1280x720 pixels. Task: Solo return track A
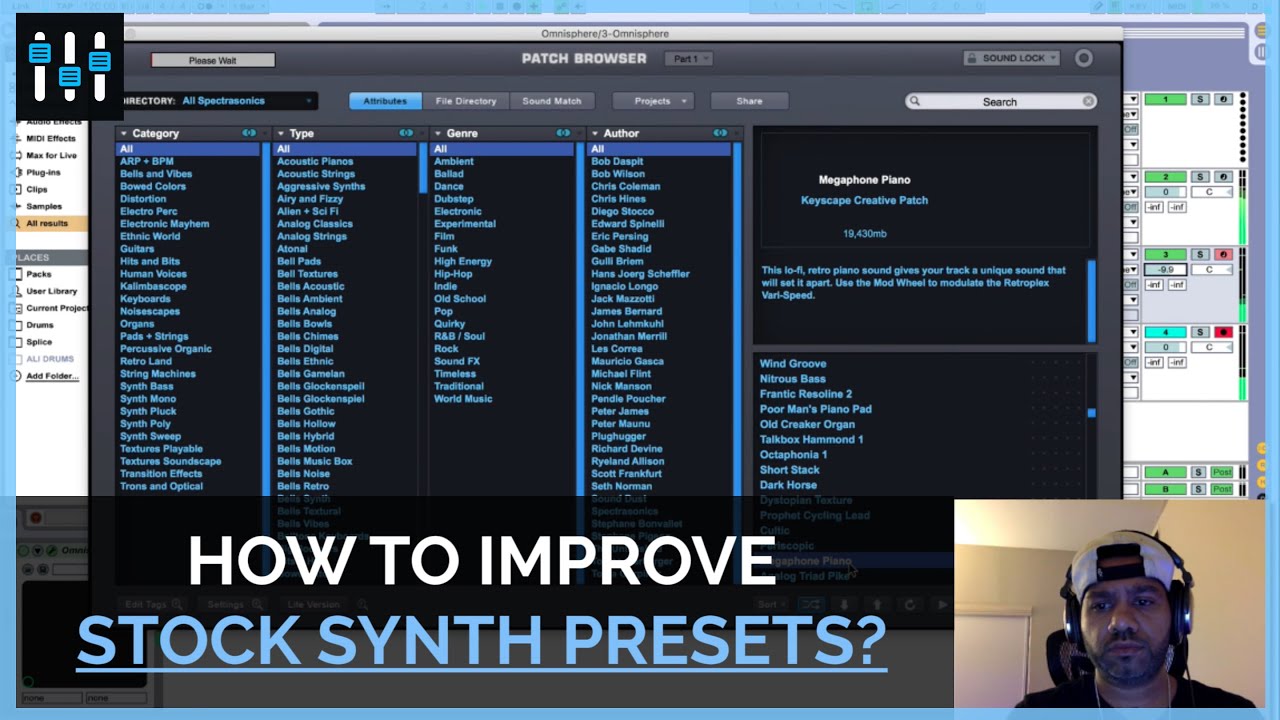tap(1201, 472)
